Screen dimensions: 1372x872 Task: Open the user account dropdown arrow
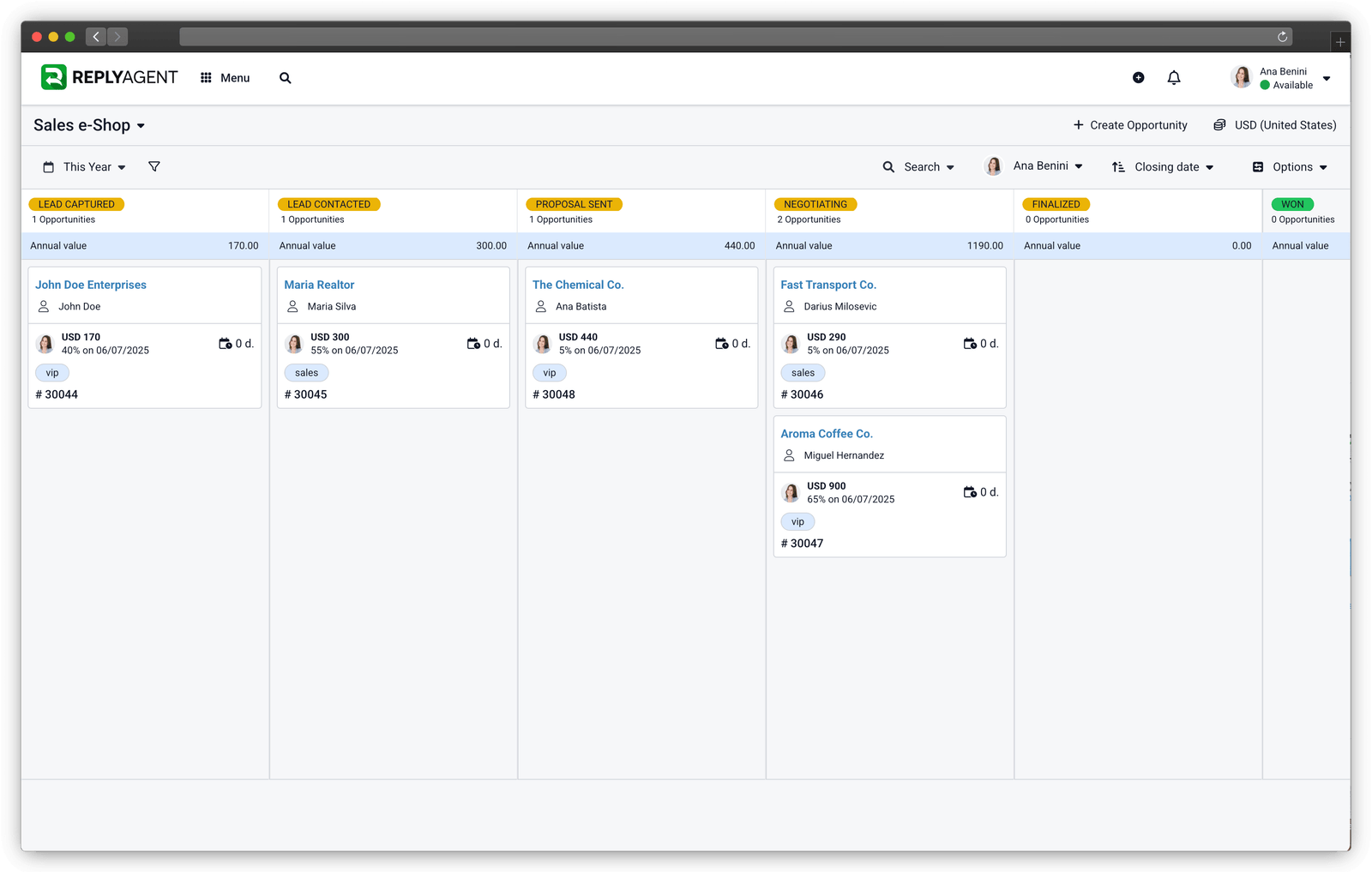[1327, 78]
